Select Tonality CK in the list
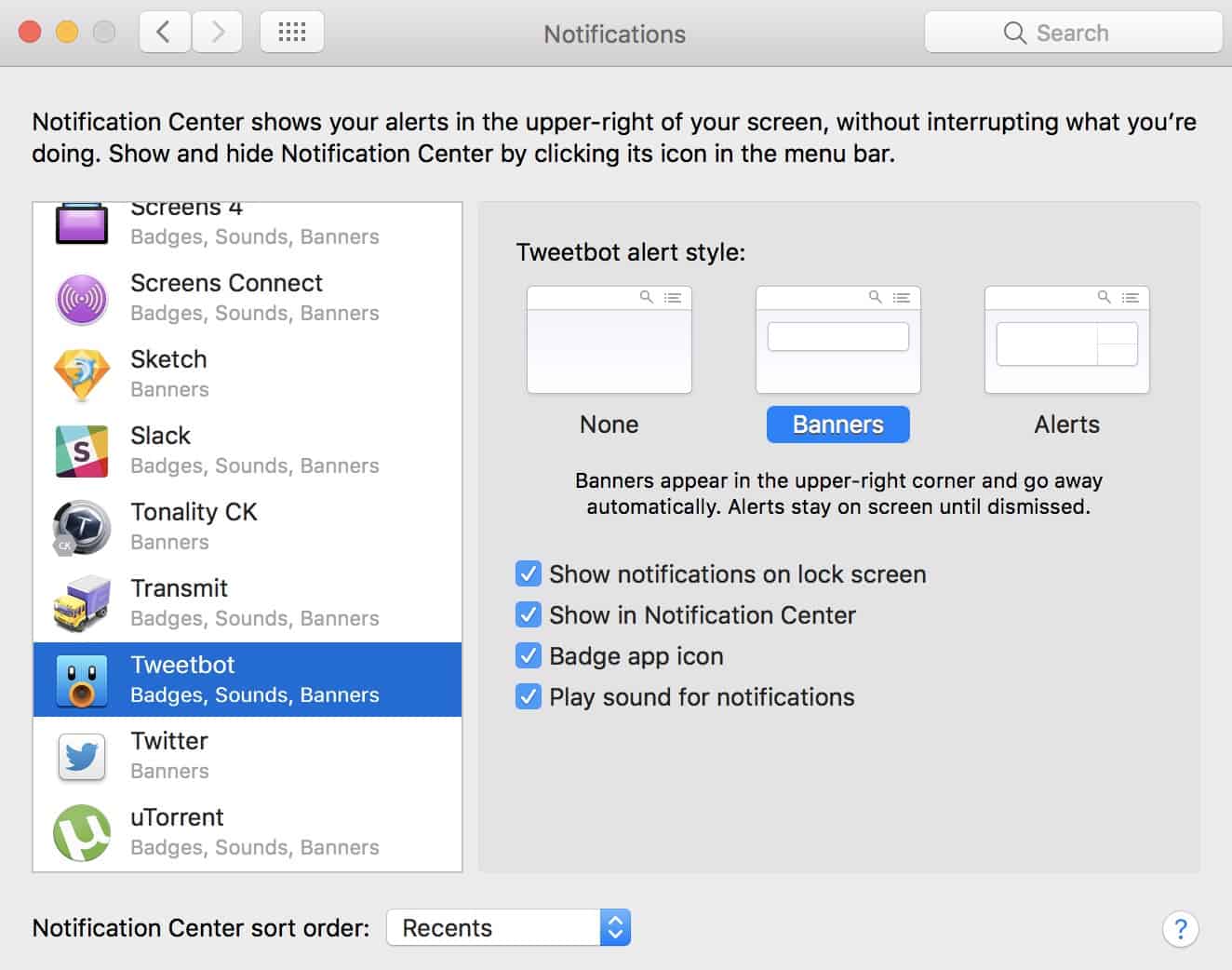1232x970 pixels. click(248, 528)
